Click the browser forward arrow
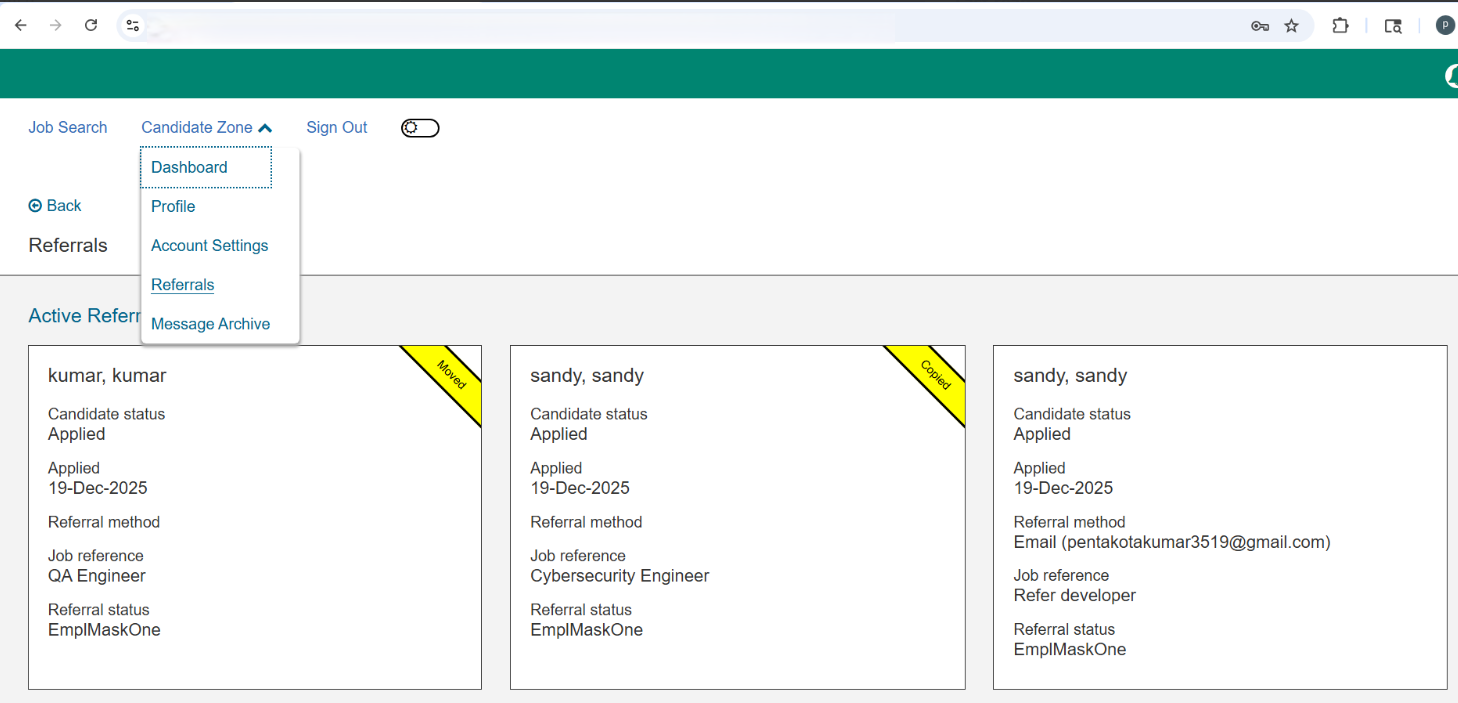 pos(55,26)
